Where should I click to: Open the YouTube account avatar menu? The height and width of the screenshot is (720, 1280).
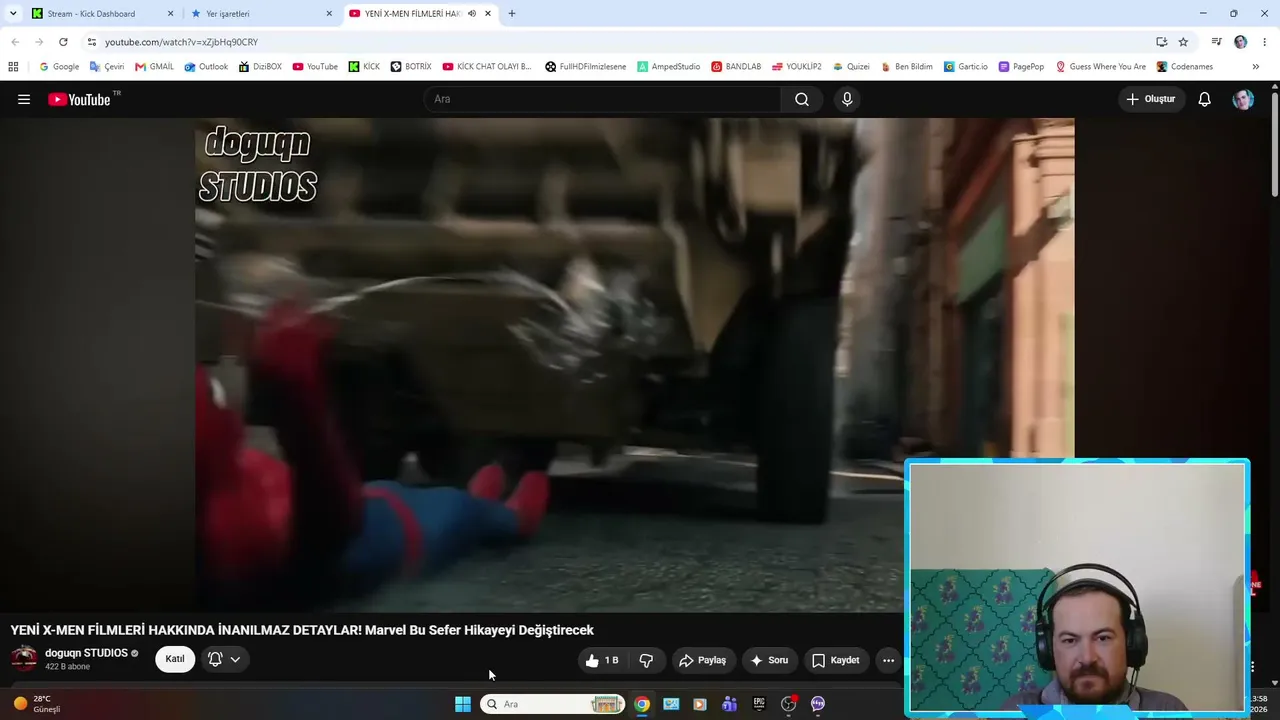point(1243,99)
